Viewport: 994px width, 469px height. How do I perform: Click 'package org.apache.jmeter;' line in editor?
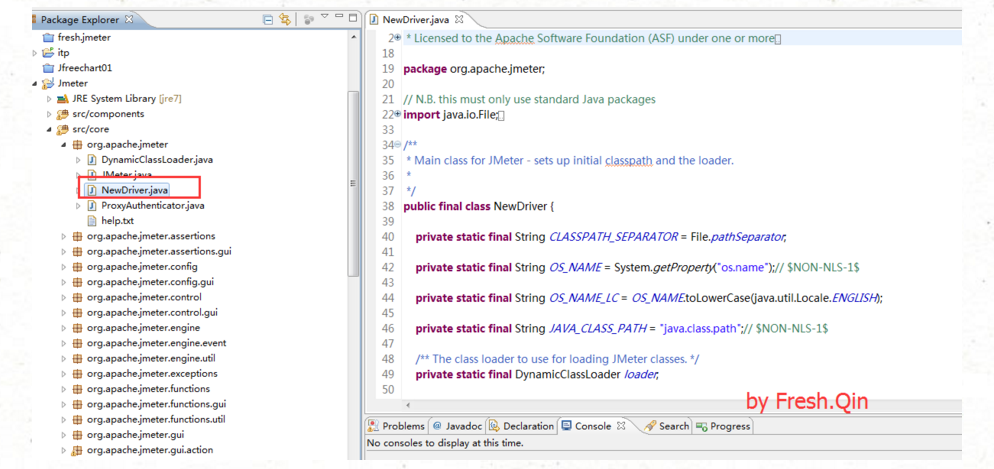pos(474,68)
